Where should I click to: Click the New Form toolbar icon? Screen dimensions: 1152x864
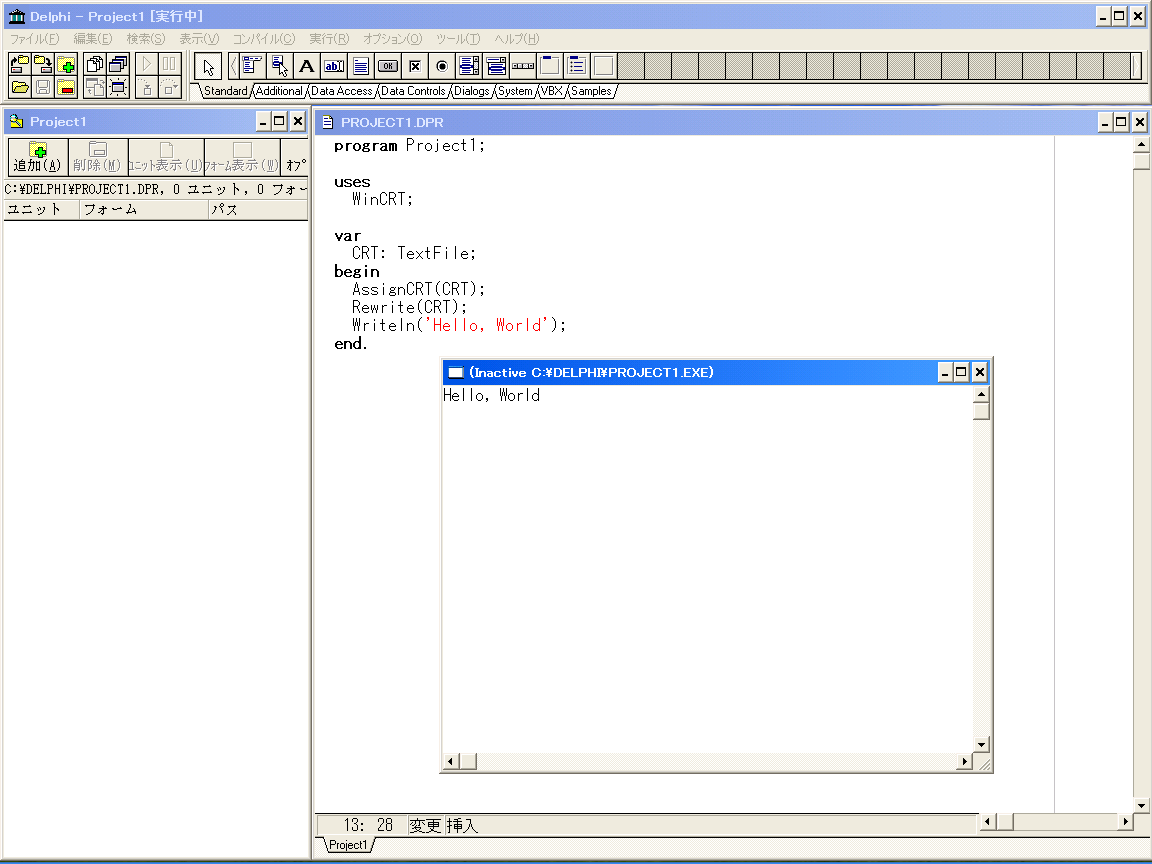click(118, 87)
